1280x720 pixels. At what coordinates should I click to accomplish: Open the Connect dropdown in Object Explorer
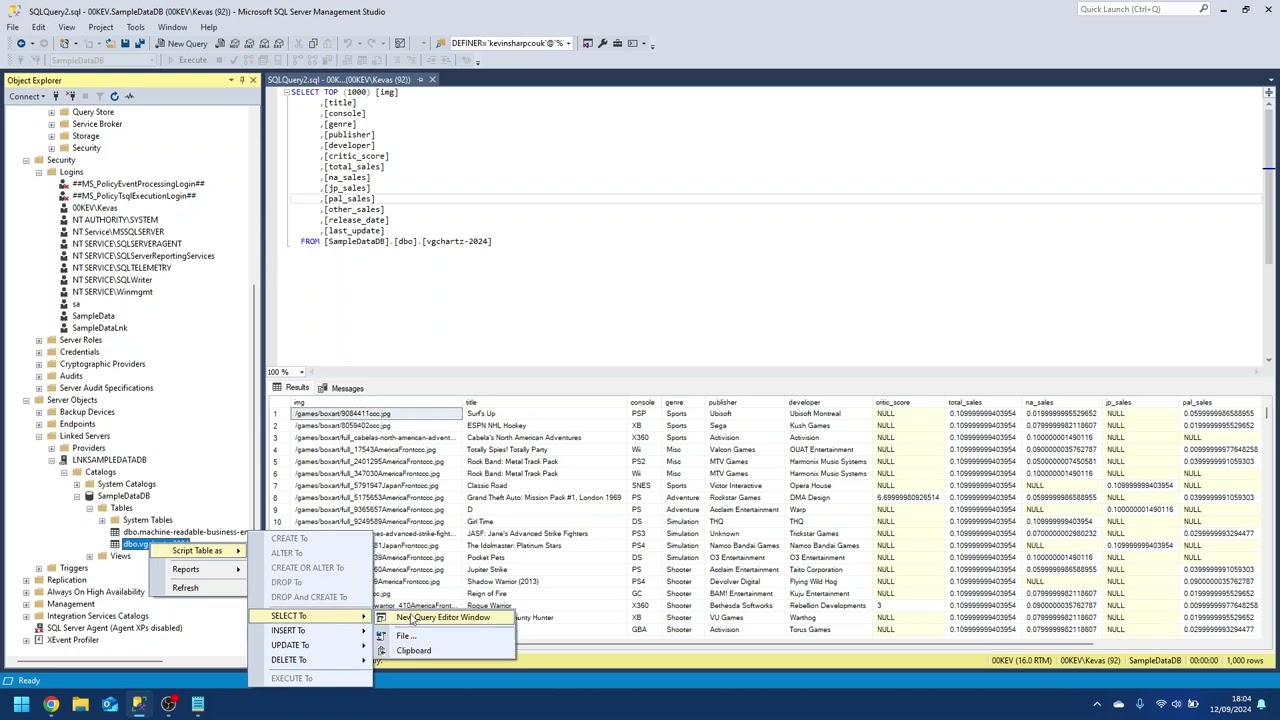pos(27,96)
